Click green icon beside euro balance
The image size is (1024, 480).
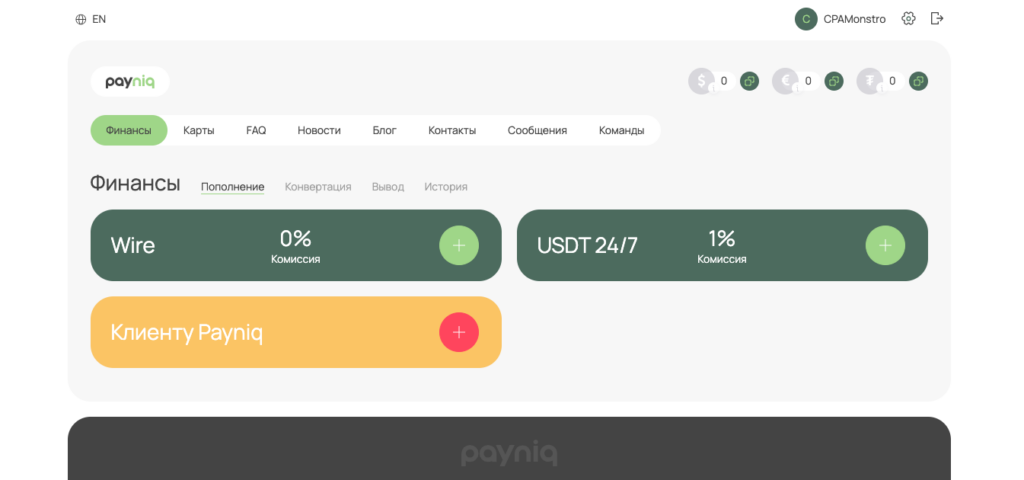pos(834,82)
